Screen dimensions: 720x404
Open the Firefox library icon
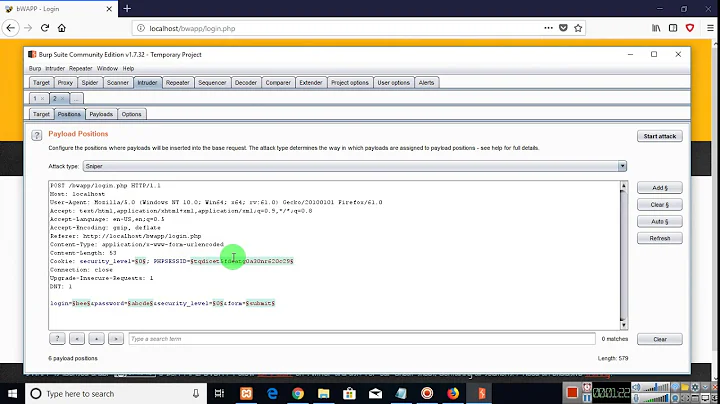click(x=656, y=28)
